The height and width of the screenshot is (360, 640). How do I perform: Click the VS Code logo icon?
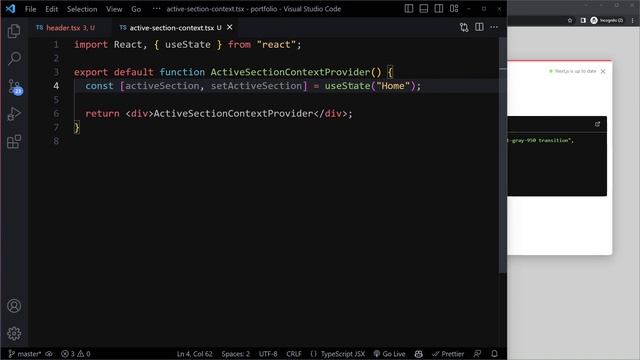[11, 9]
